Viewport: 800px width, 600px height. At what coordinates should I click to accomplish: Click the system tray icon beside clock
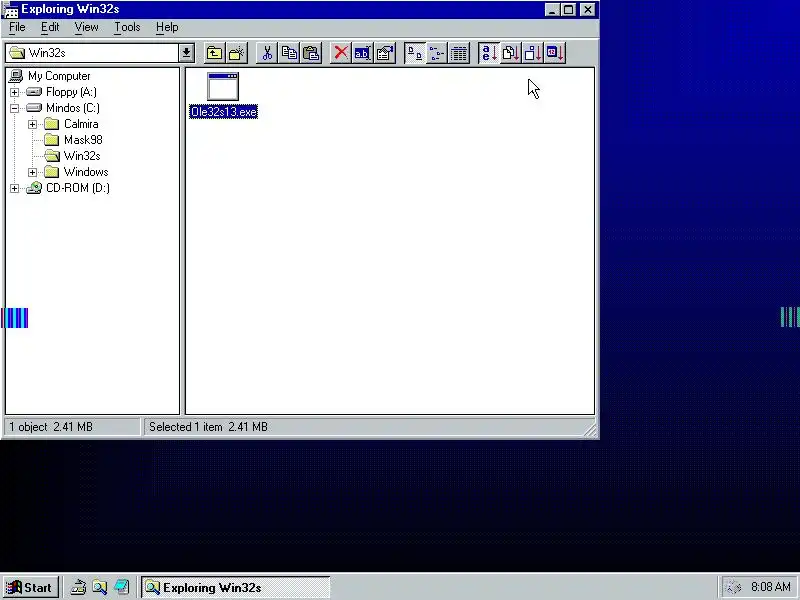click(x=733, y=588)
